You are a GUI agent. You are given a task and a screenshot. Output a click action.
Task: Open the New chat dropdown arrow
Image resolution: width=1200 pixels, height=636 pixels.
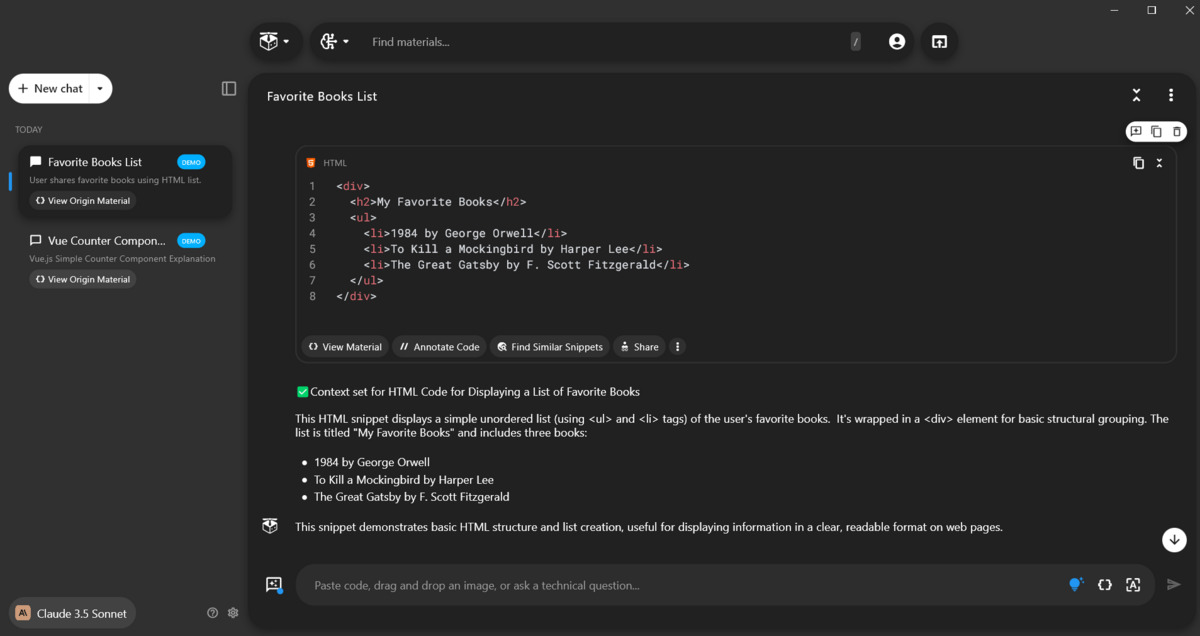[100, 89]
